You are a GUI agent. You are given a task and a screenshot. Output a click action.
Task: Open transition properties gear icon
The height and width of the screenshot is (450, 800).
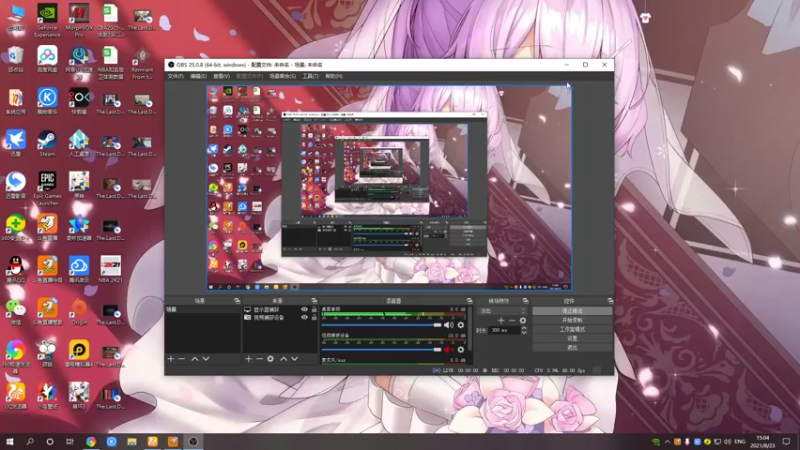(x=522, y=320)
